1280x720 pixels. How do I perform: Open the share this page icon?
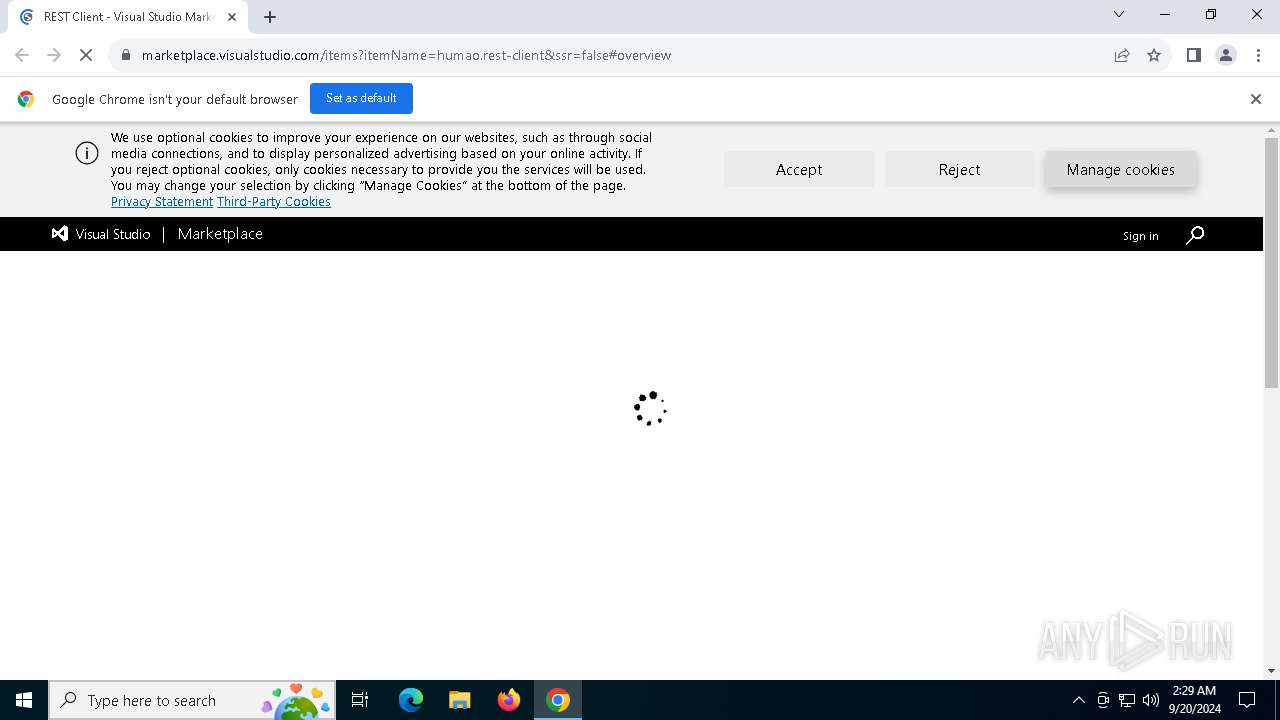[1122, 55]
